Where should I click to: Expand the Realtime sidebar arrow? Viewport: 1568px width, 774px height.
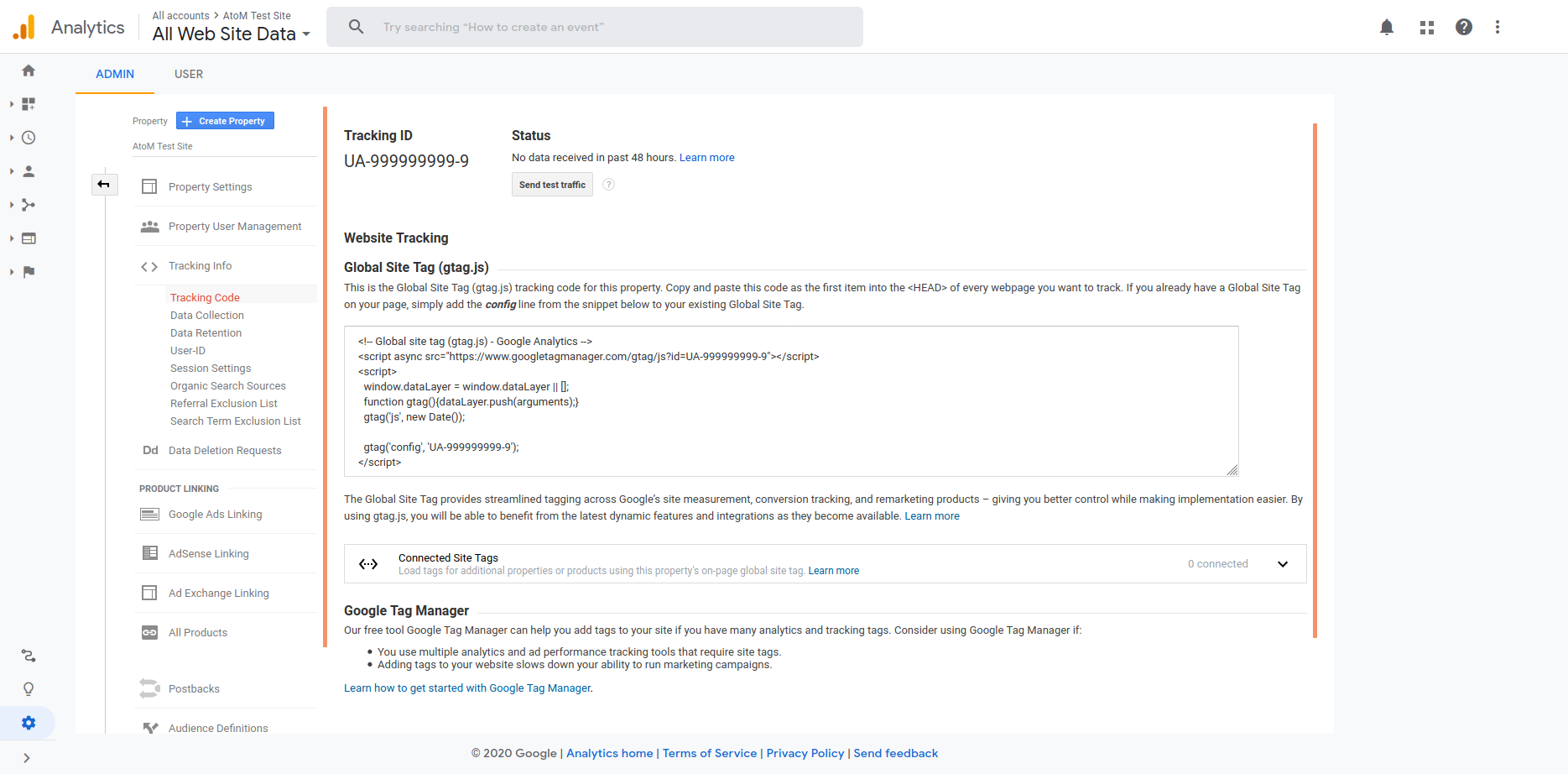[x=12, y=138]
